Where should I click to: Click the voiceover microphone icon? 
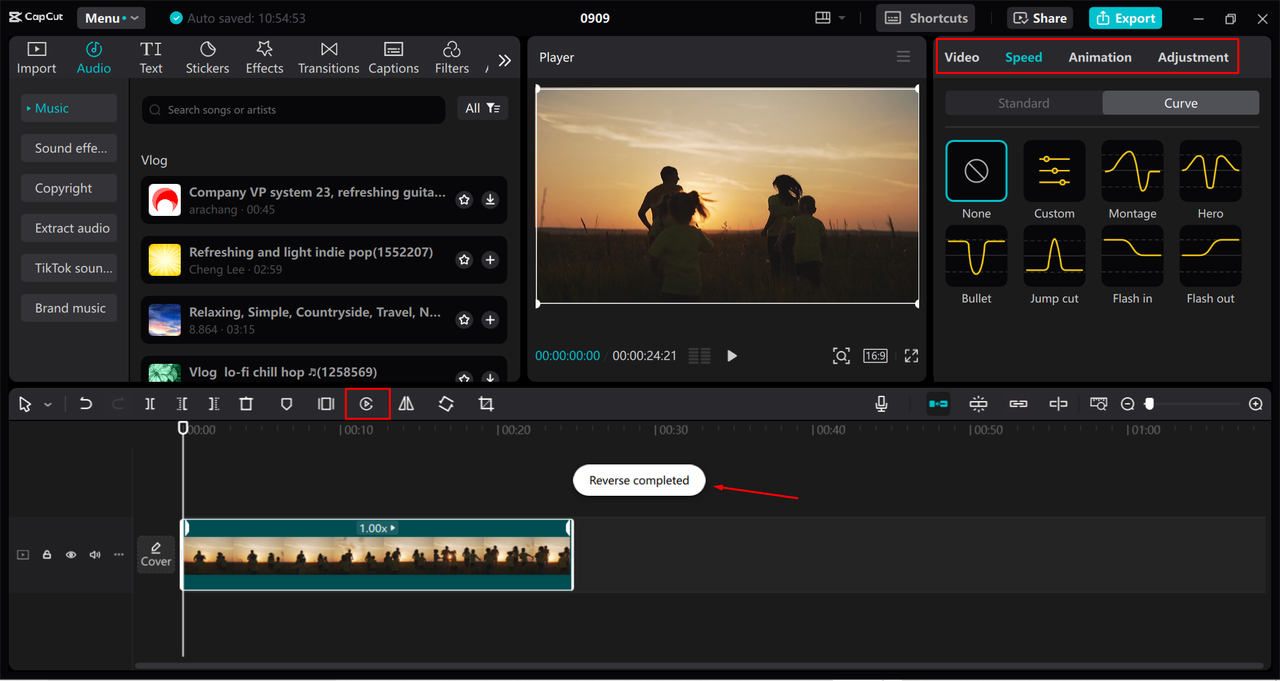click(x=880, y=403)
